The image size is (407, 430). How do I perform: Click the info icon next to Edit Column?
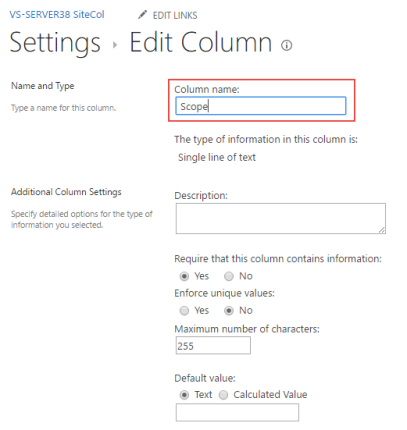287,45
